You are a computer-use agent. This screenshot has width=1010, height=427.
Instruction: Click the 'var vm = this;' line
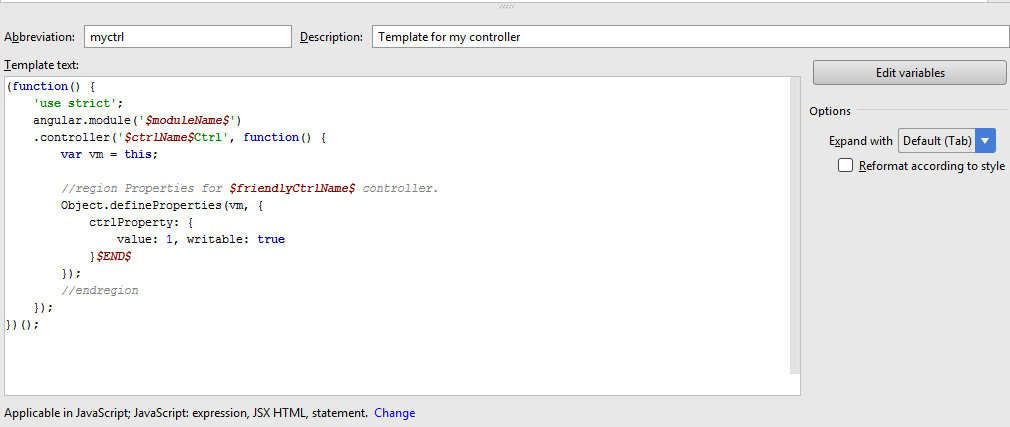coord(109,154)
